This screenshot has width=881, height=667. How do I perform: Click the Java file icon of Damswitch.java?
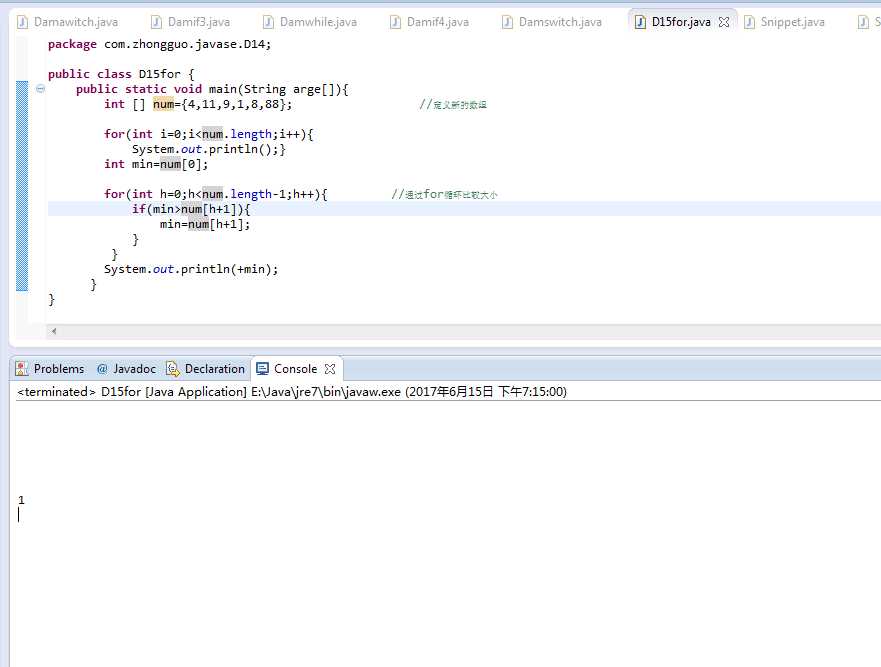tap(507, 22)
